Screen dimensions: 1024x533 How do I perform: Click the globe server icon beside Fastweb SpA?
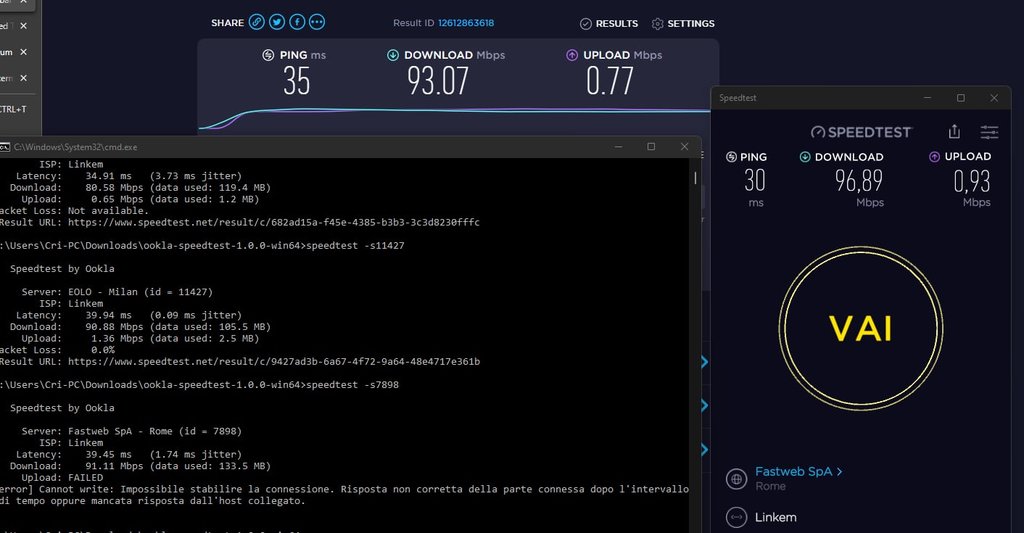click(737, 479)
